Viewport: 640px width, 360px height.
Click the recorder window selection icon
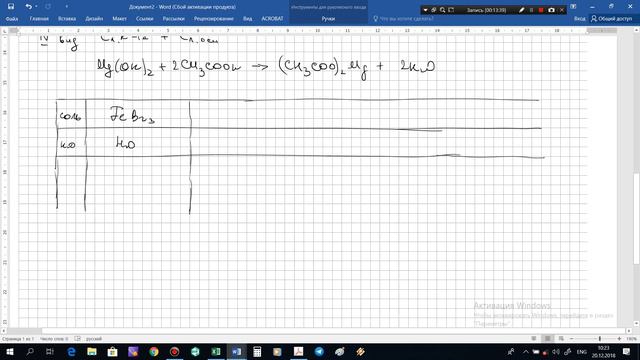433,10
